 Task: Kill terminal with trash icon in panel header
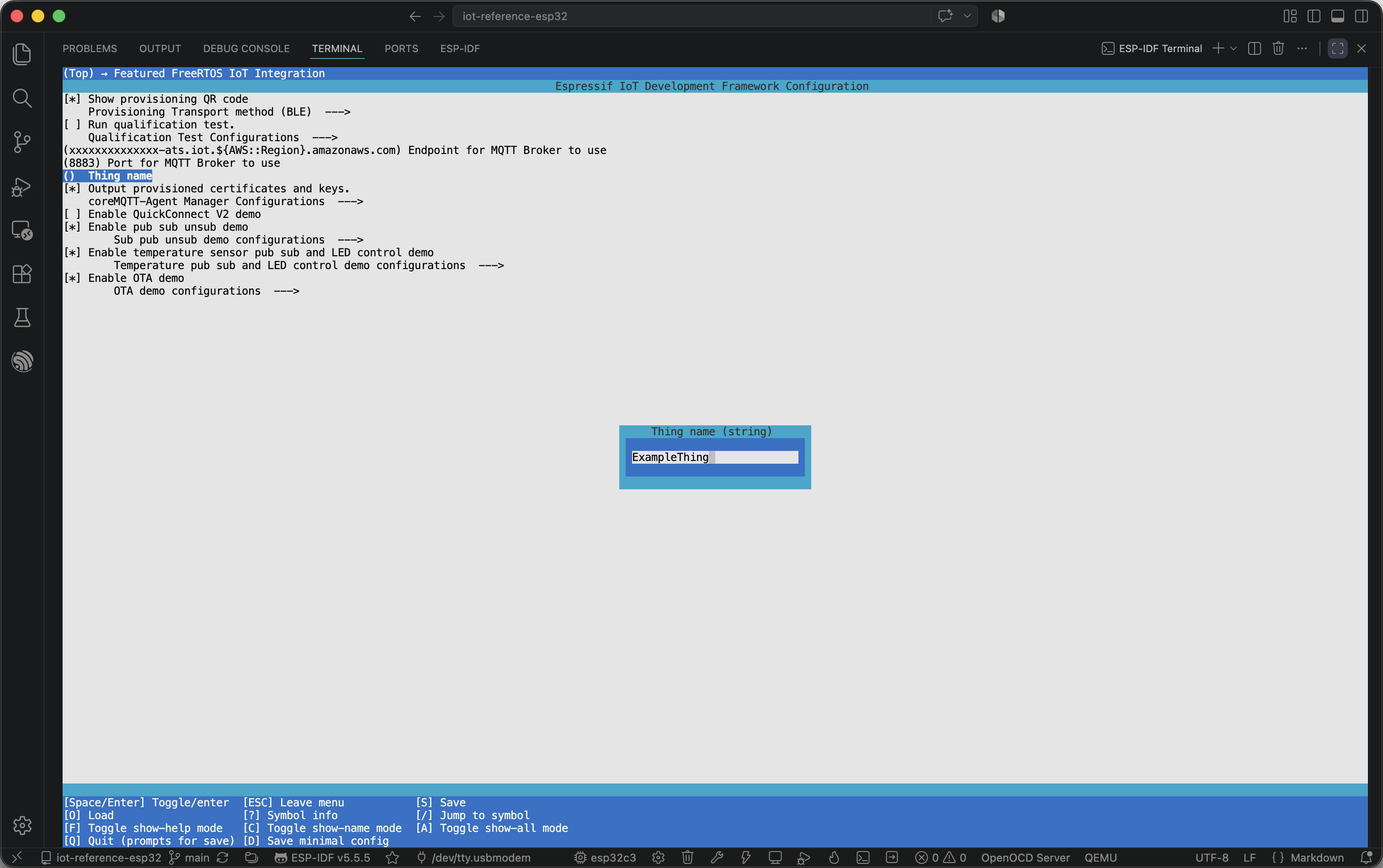pyautogui.click(x=1278, y=48)
